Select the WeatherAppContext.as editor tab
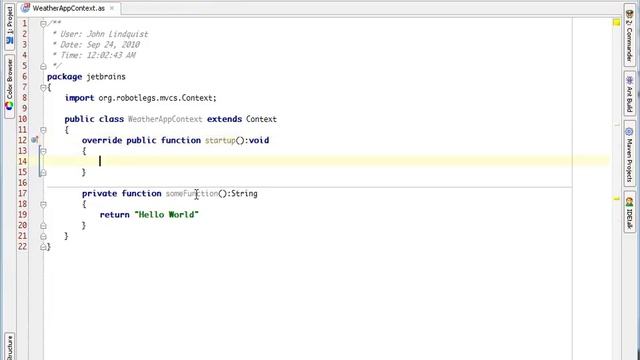This screenshot has height=360, width=640. pos(69,8)
